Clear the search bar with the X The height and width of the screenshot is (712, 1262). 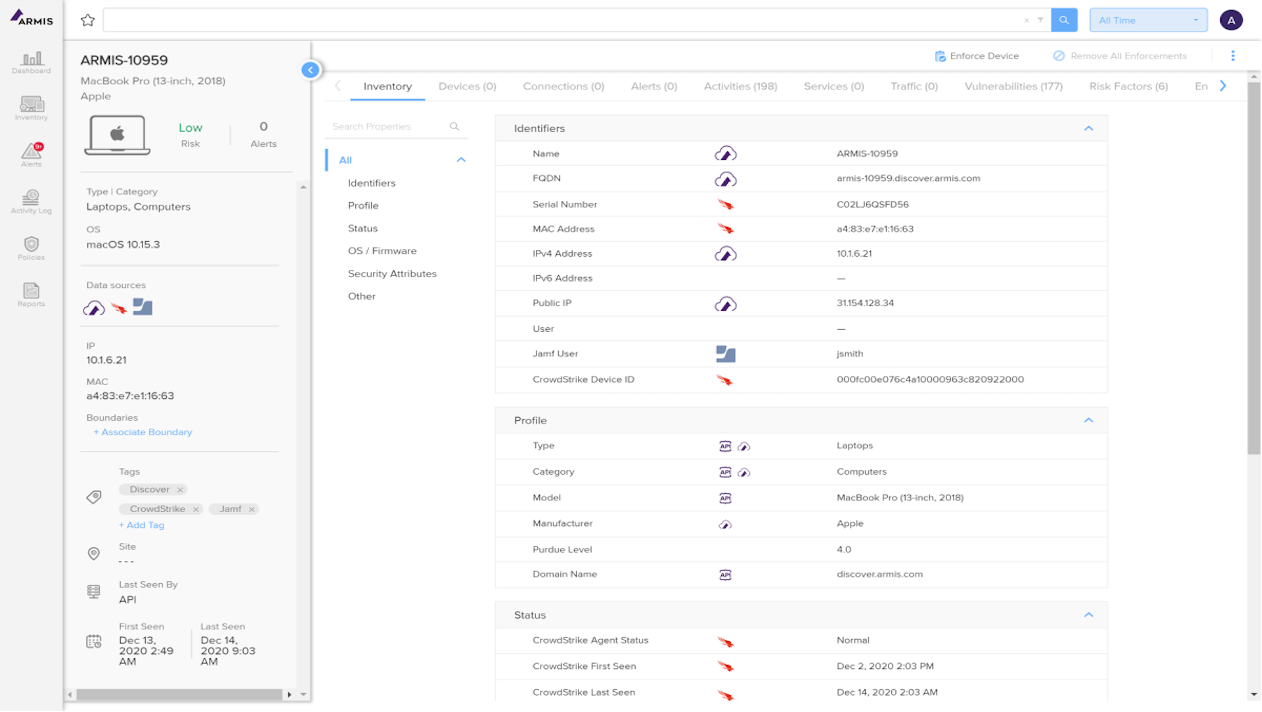pos(1026,20)
